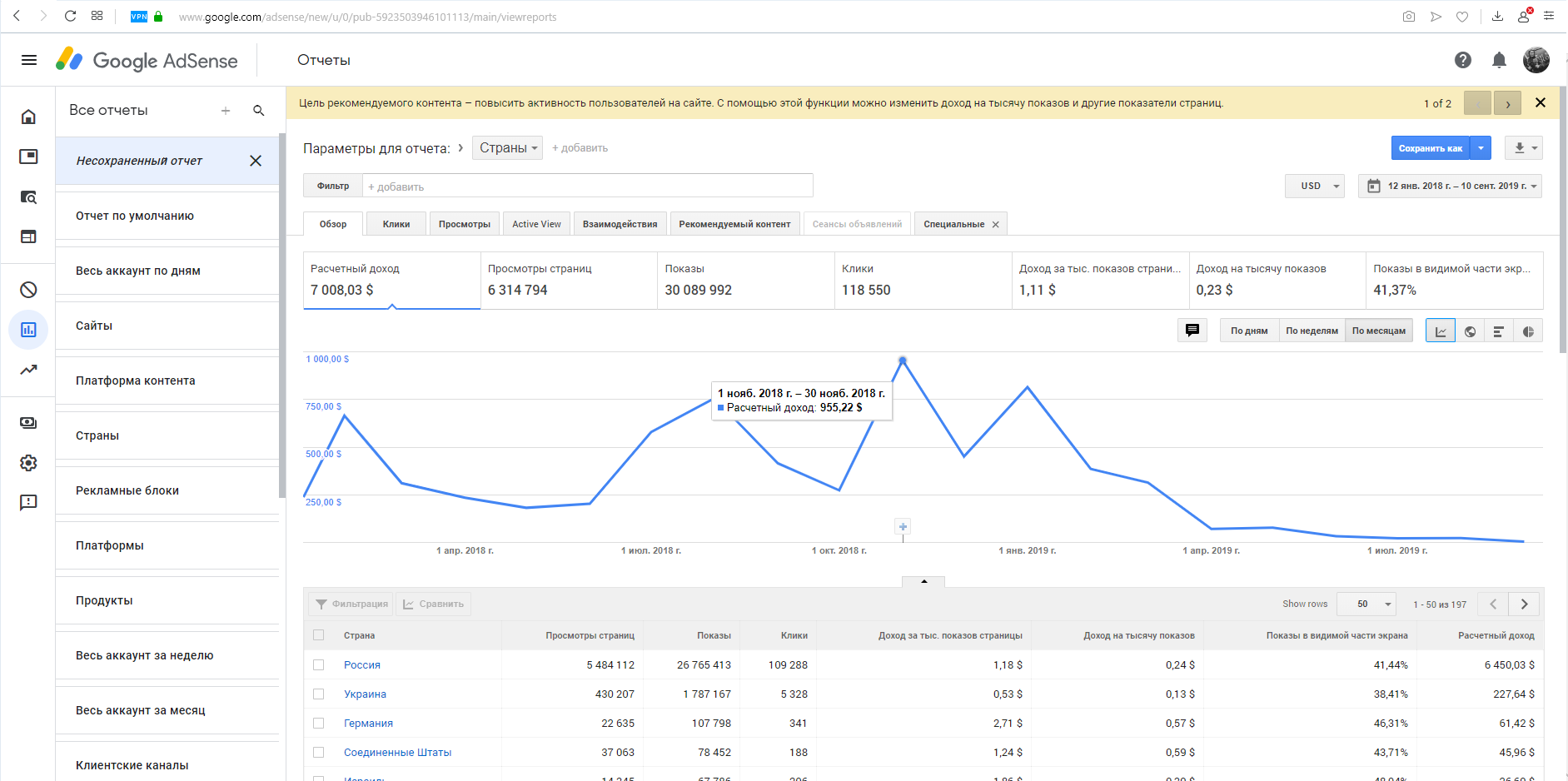Open the Feedback icon in left navigation
This screenshot has height=781, width=1568.
point(28,502)
